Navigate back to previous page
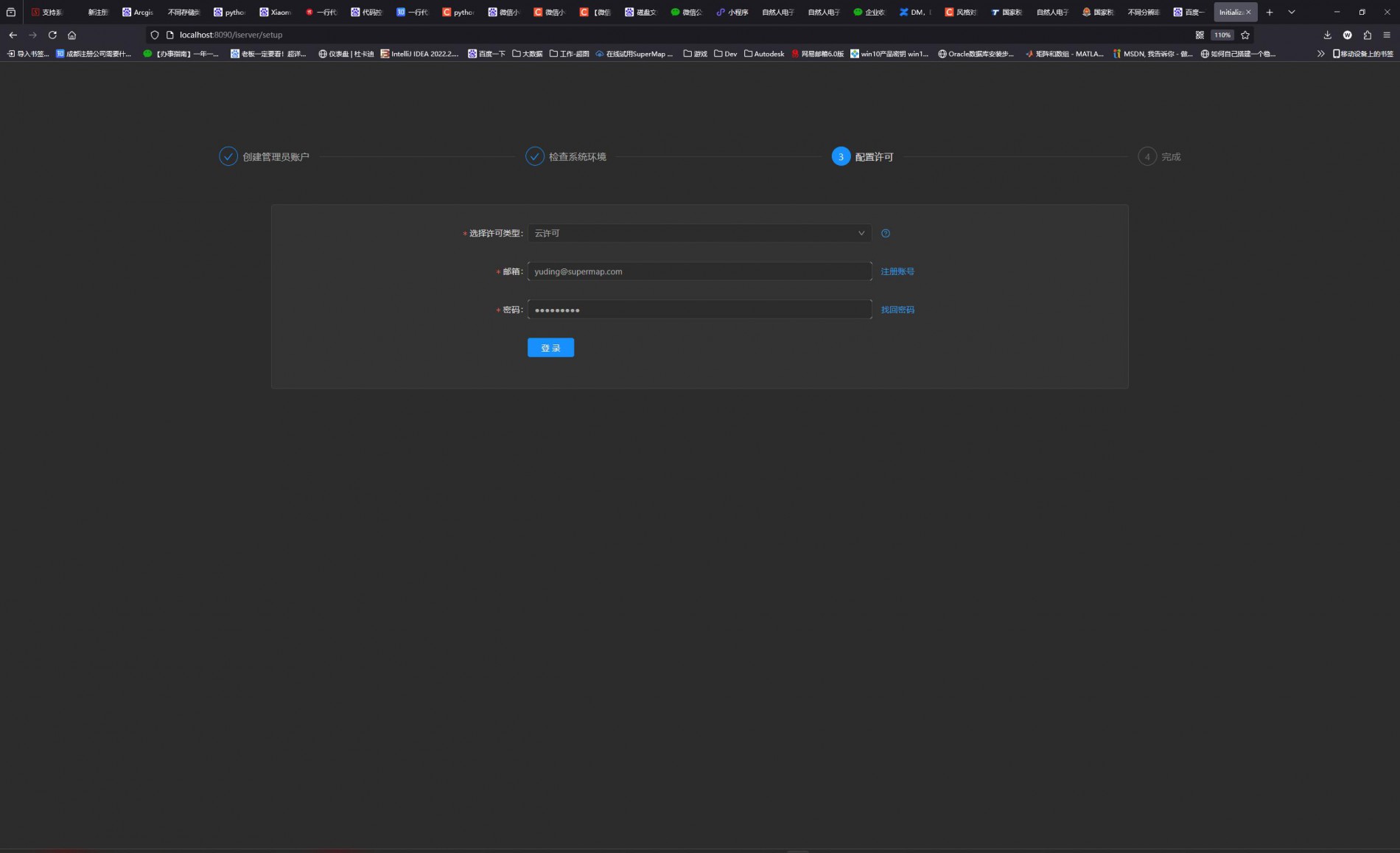This screenshot has height=853, width=1400. (x=13, y=35)
